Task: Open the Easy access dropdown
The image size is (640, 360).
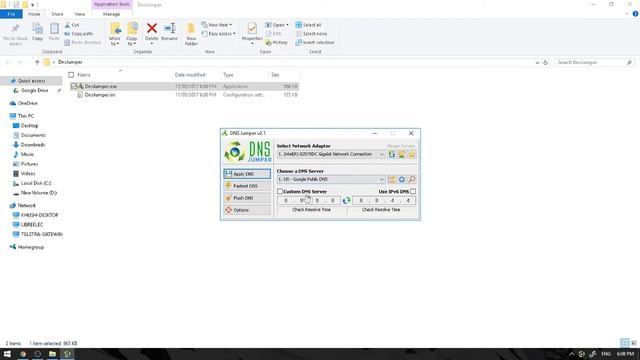Action: coord(218,33)
